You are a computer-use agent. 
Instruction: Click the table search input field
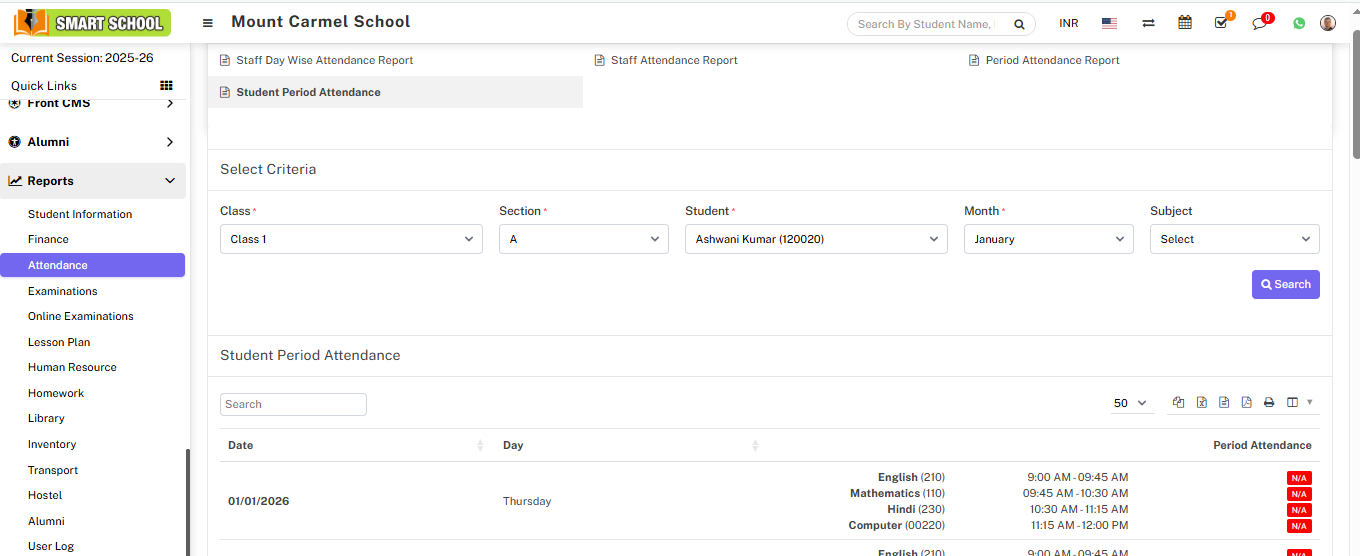(293, 404)
